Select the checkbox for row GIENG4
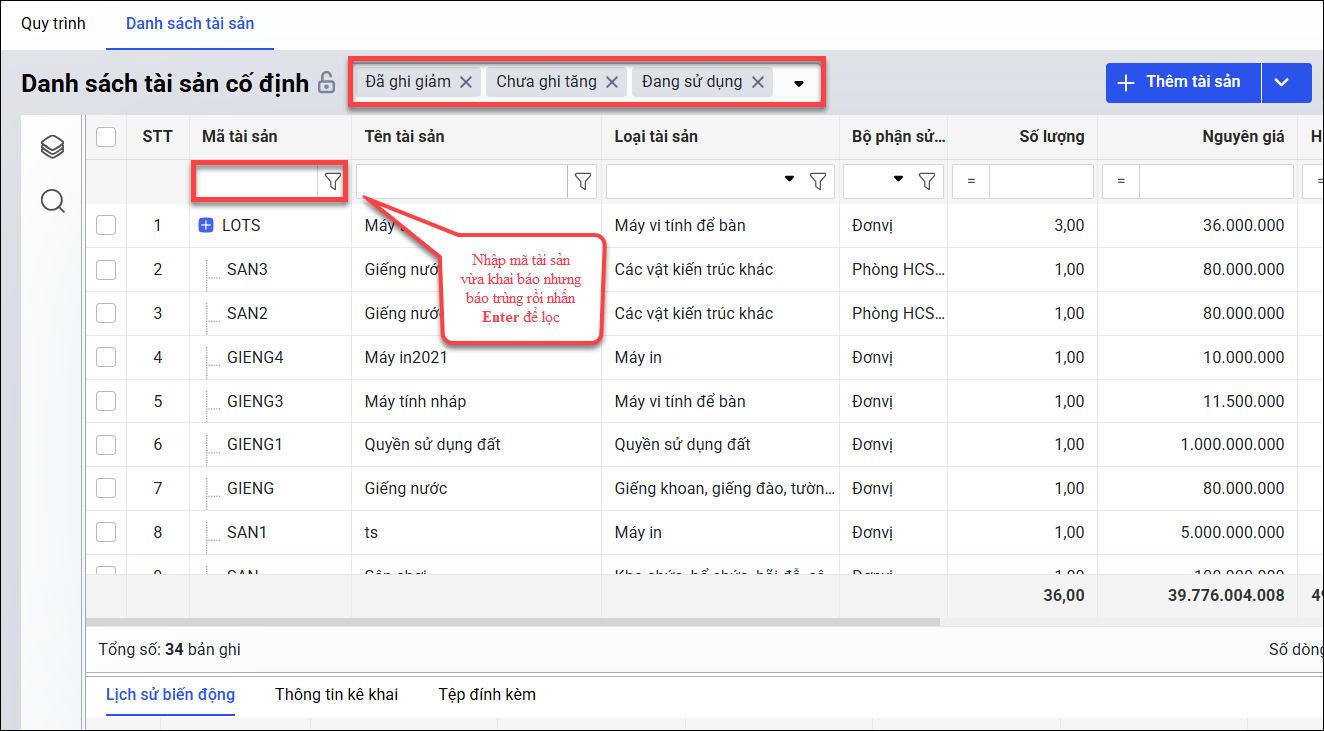This screenshot has width=1324, height=731. [x=106, y=358]
